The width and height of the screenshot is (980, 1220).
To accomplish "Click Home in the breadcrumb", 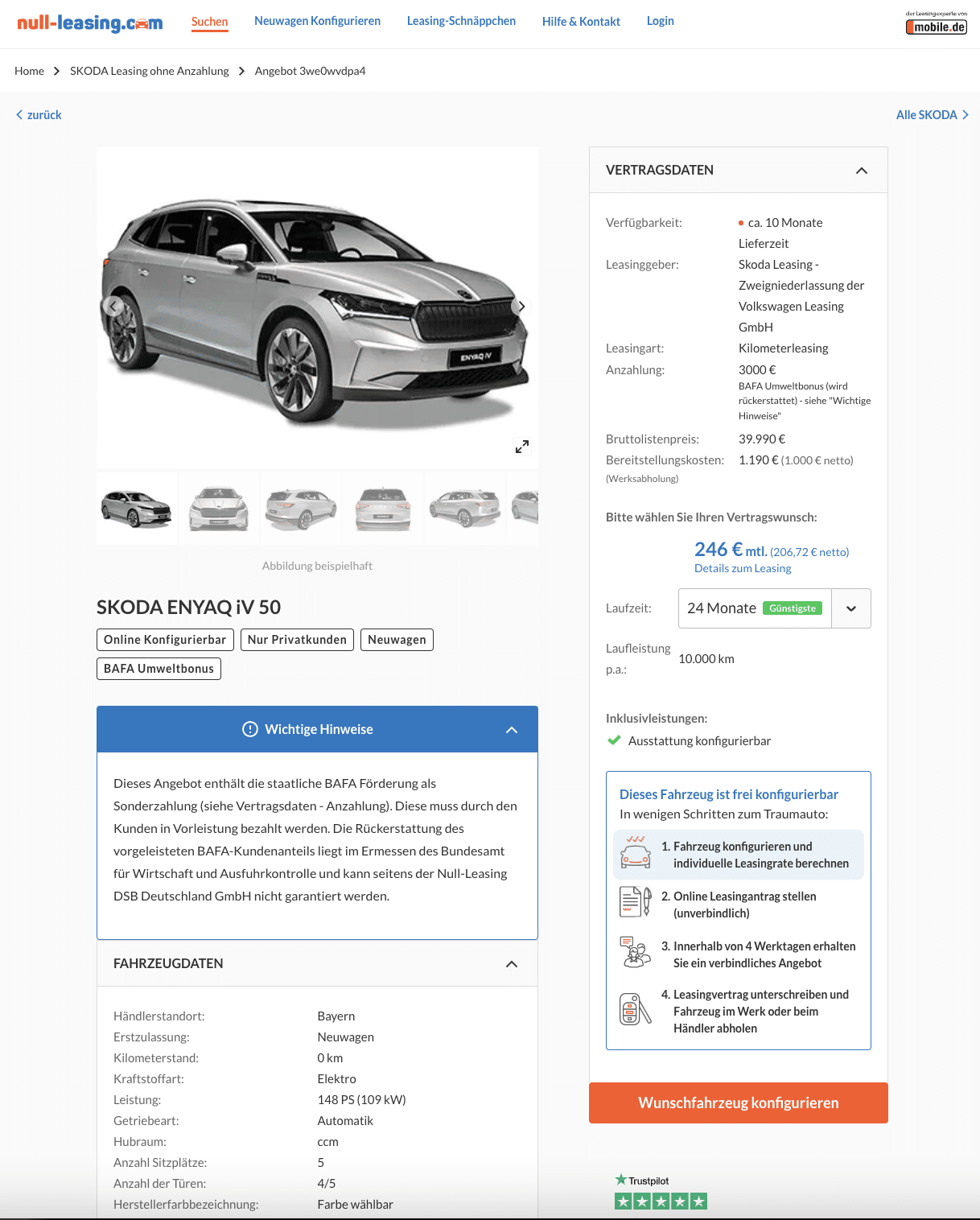I will (29, 71).
